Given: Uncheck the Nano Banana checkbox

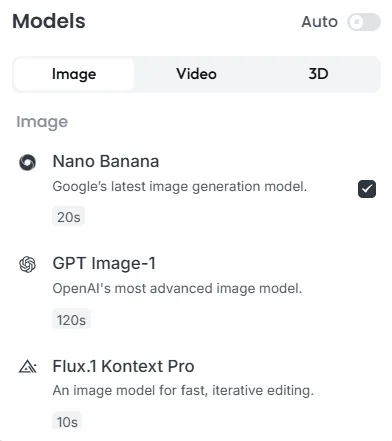Looking at the screenshot, I should pos(367,189).
